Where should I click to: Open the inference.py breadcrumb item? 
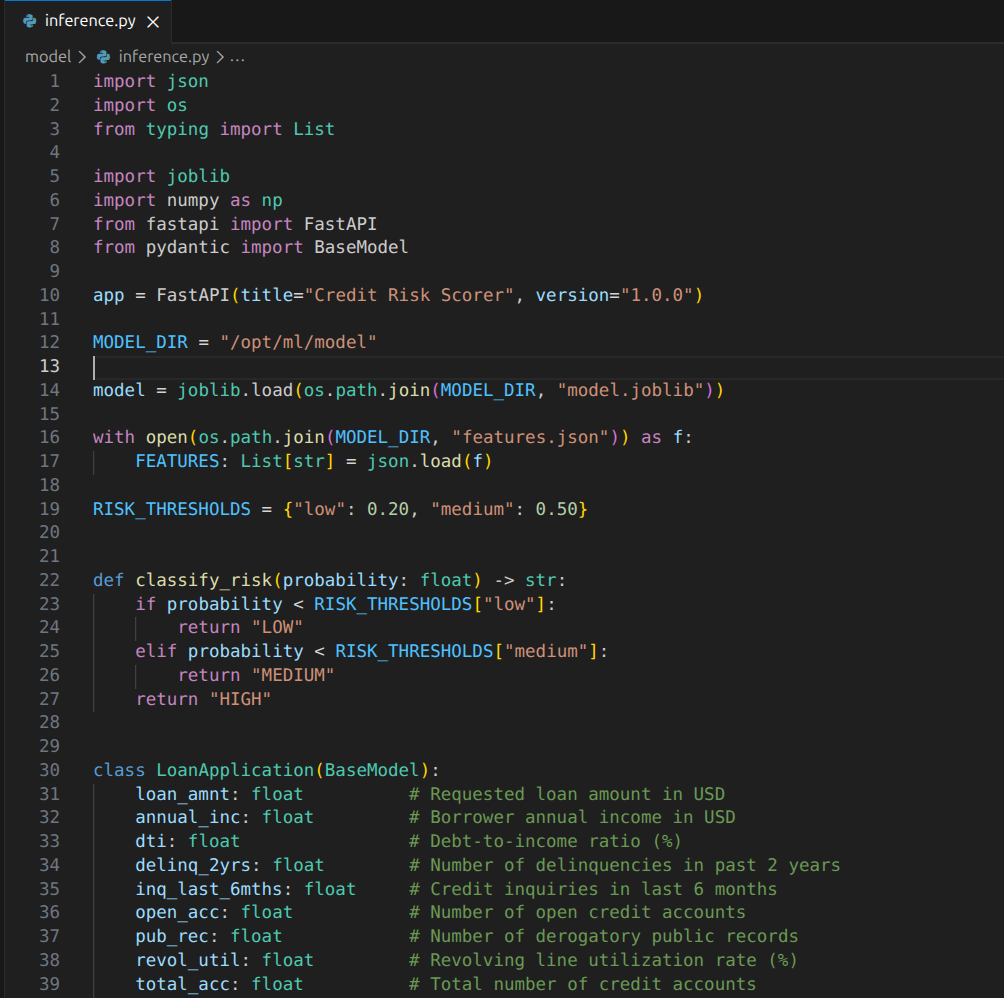pyautogui.click(x=164, y=56)
